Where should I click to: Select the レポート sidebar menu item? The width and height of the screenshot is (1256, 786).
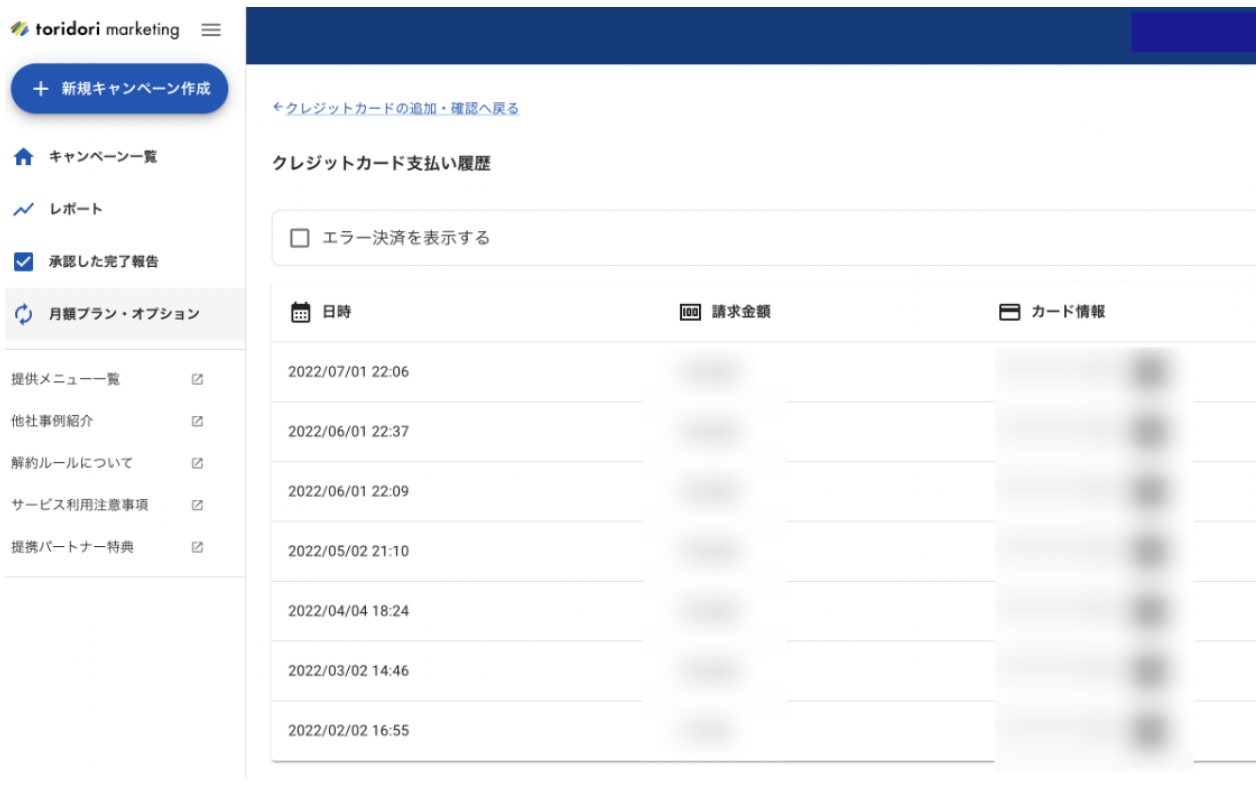(75, 209)
